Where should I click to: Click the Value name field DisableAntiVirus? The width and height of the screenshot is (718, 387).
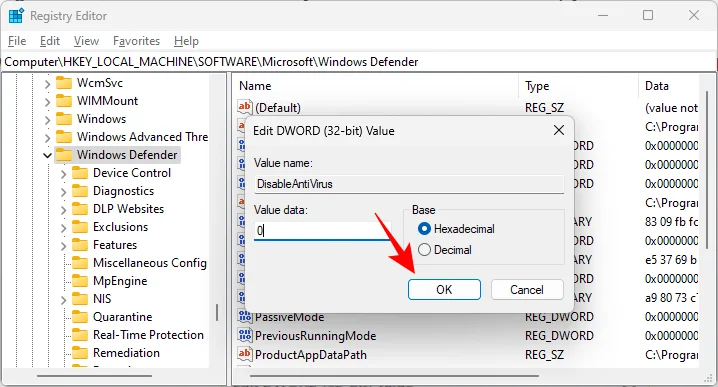click(x=409, y=184)
